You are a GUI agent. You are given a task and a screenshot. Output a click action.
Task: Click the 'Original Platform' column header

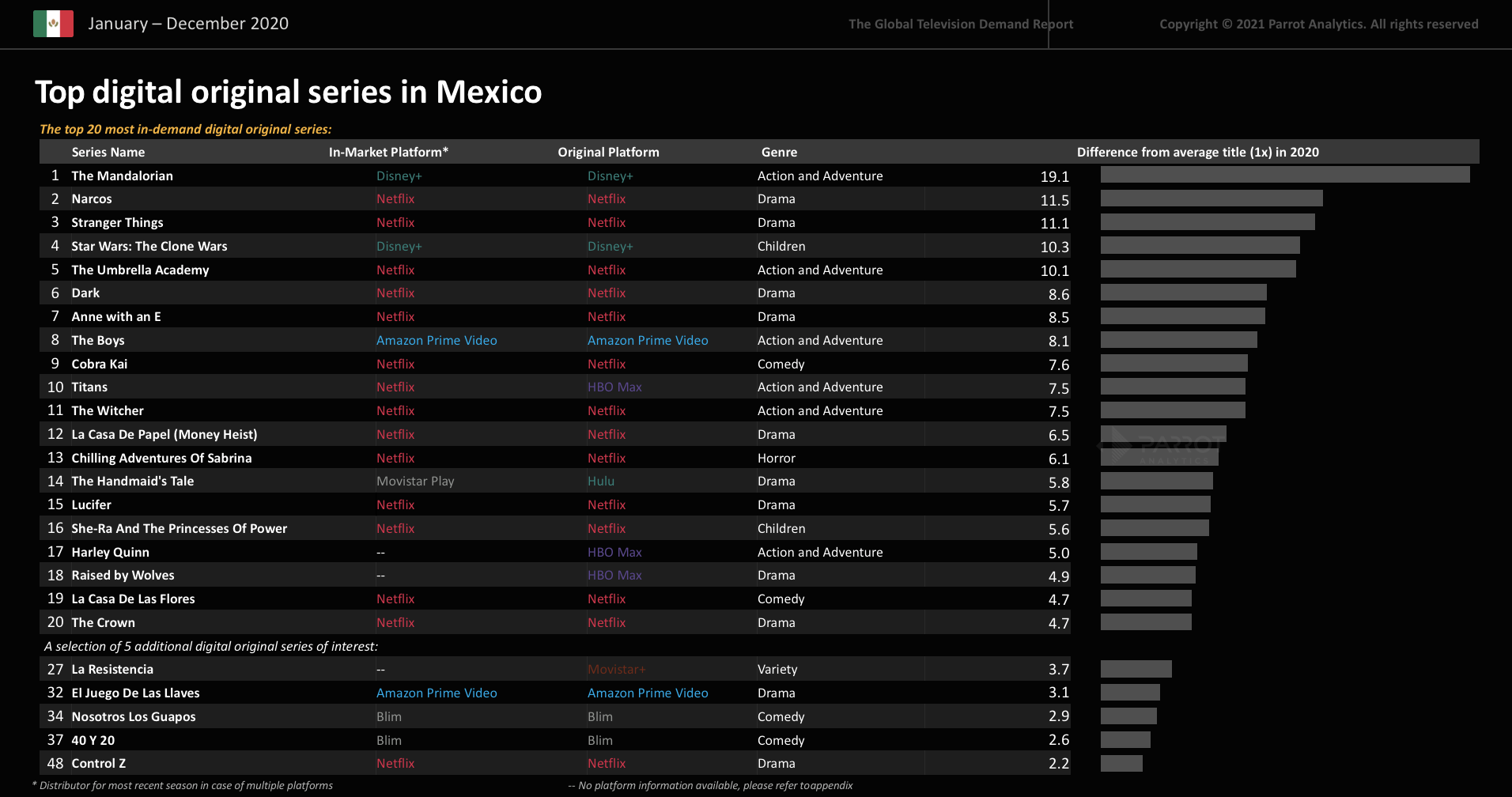tap(608, 152)
